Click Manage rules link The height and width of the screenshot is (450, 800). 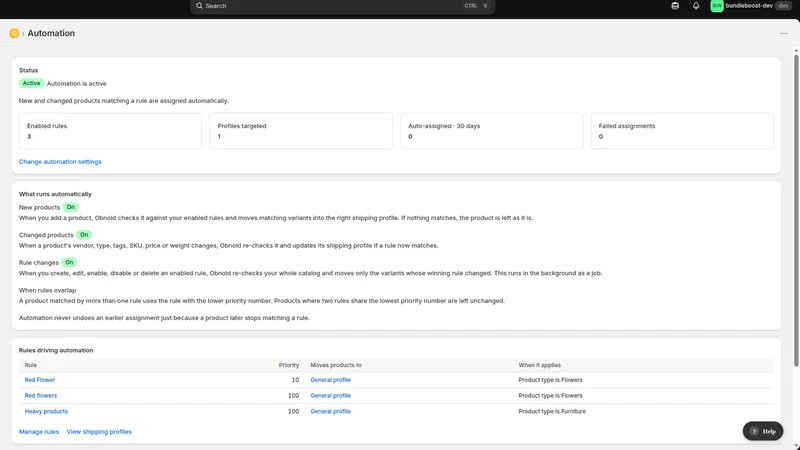point(39,432)
